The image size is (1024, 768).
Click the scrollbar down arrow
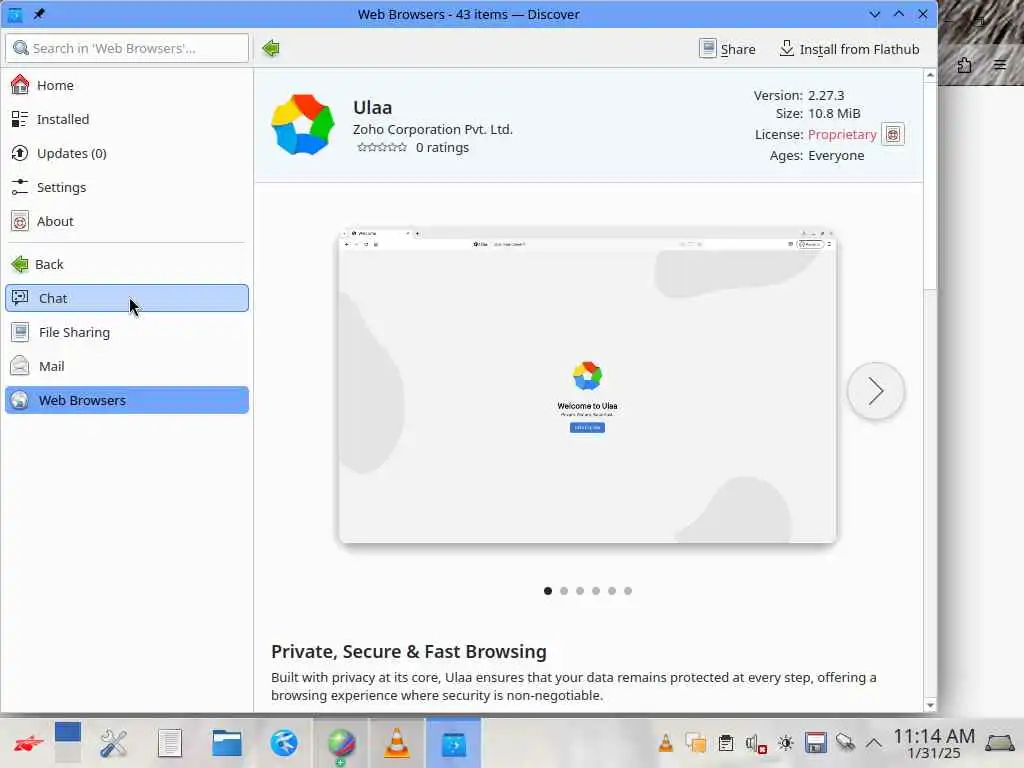[x=931, y=705]
